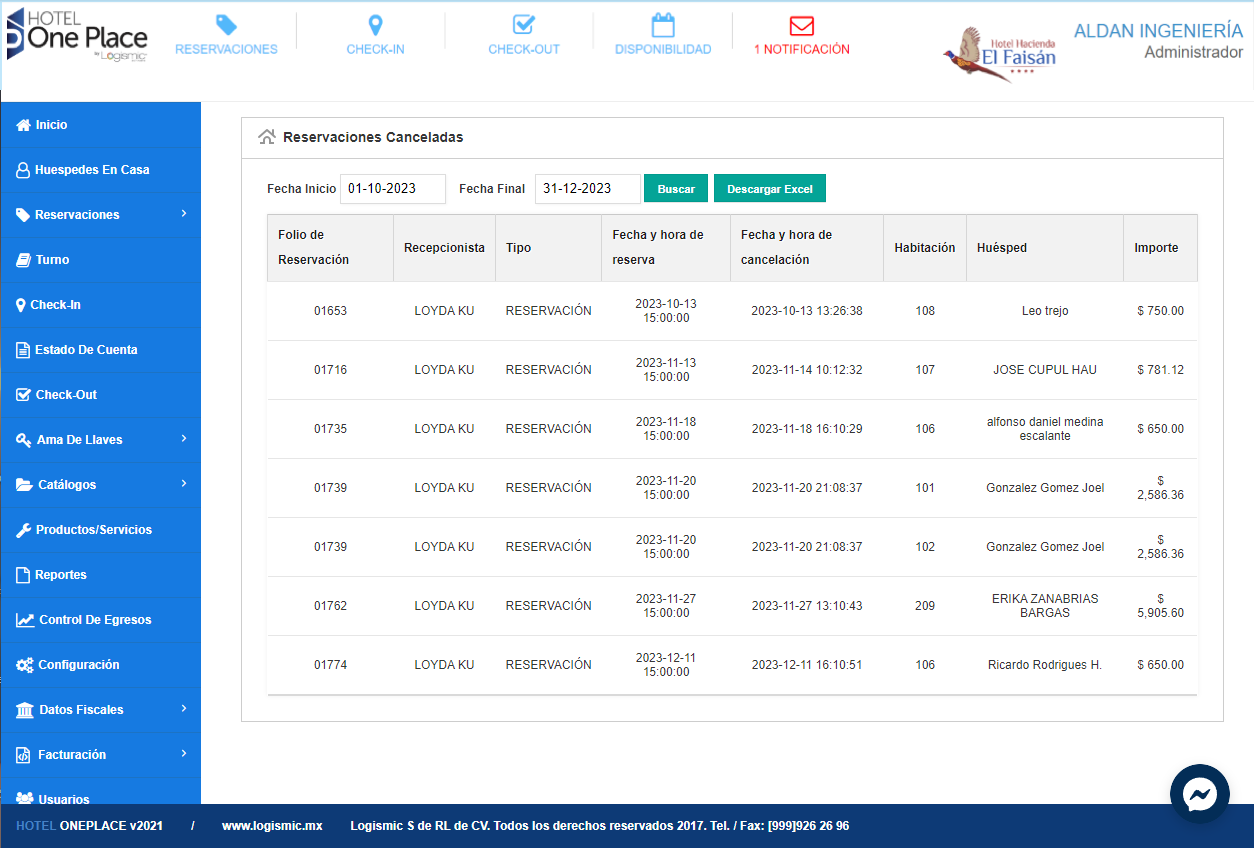The image size is (1254, 848).
Task: Open Check-Out checkmark icon in top navigation
Action: (523, 26)
